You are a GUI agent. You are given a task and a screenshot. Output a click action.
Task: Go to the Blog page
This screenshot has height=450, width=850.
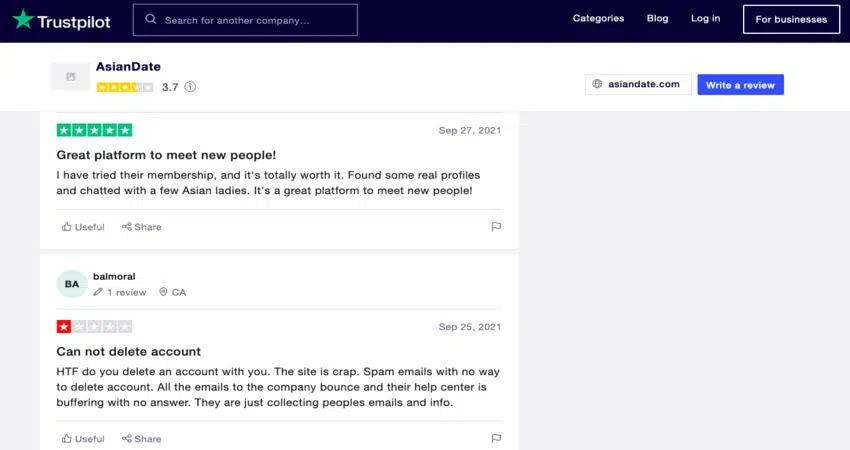tap(657, 18)
